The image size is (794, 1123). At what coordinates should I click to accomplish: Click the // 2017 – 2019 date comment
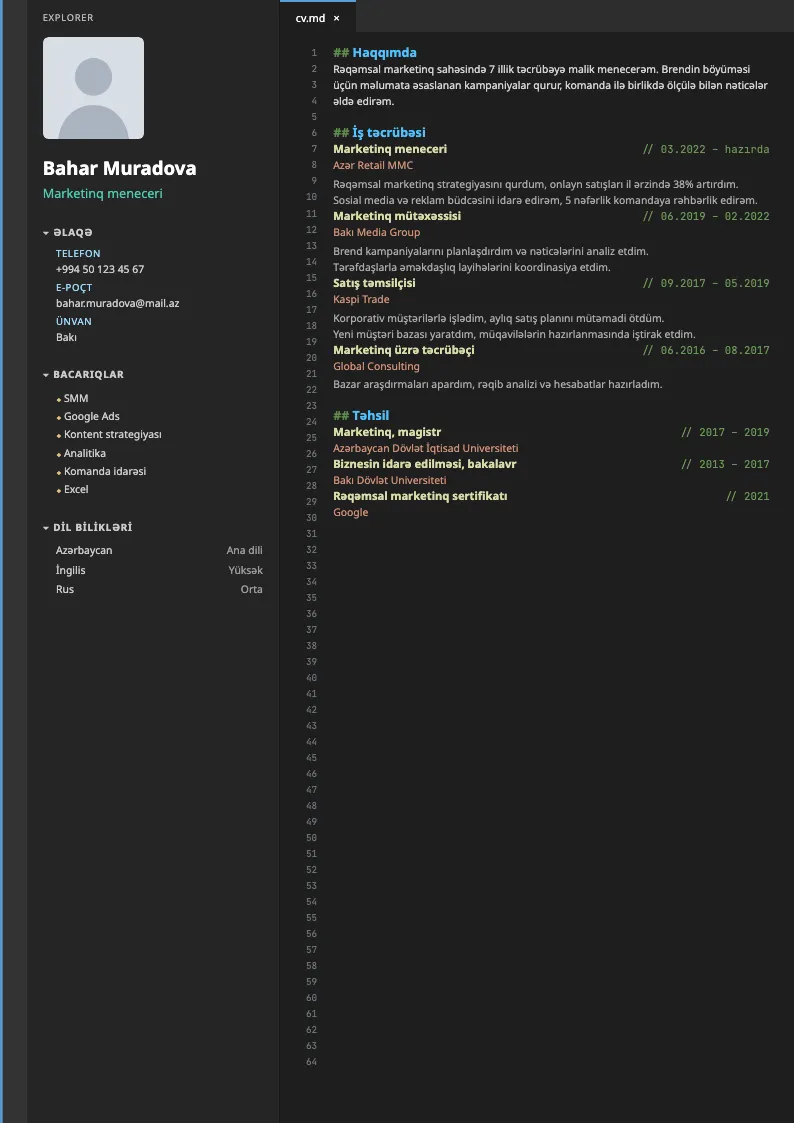[725, 433]
